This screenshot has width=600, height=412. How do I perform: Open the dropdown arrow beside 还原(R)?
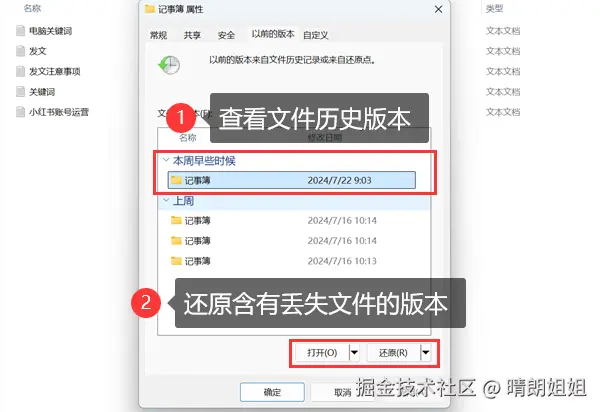point(426,352)
